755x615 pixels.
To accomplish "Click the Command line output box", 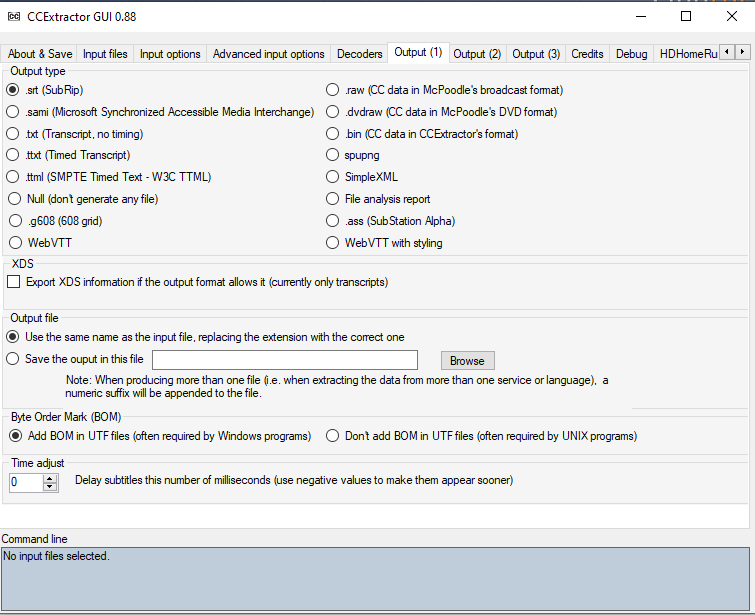I will point(376,579).
